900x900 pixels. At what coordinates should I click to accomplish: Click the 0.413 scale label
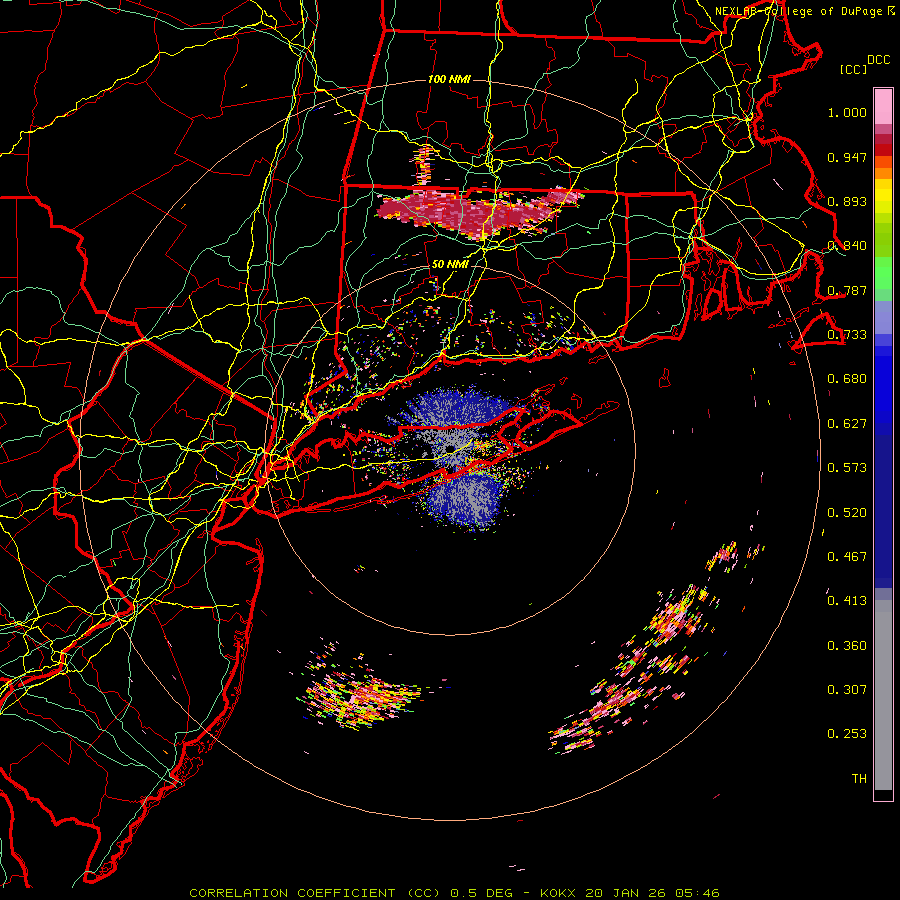pyautogui.click(x=847, y=601)
